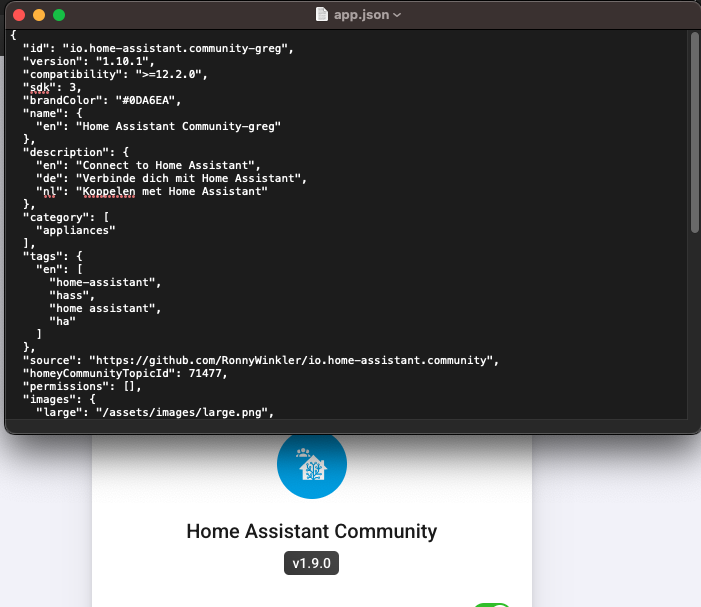Click the "category": [ line
The width and height of the screenshot is (701, 607).
click(66, 217)
